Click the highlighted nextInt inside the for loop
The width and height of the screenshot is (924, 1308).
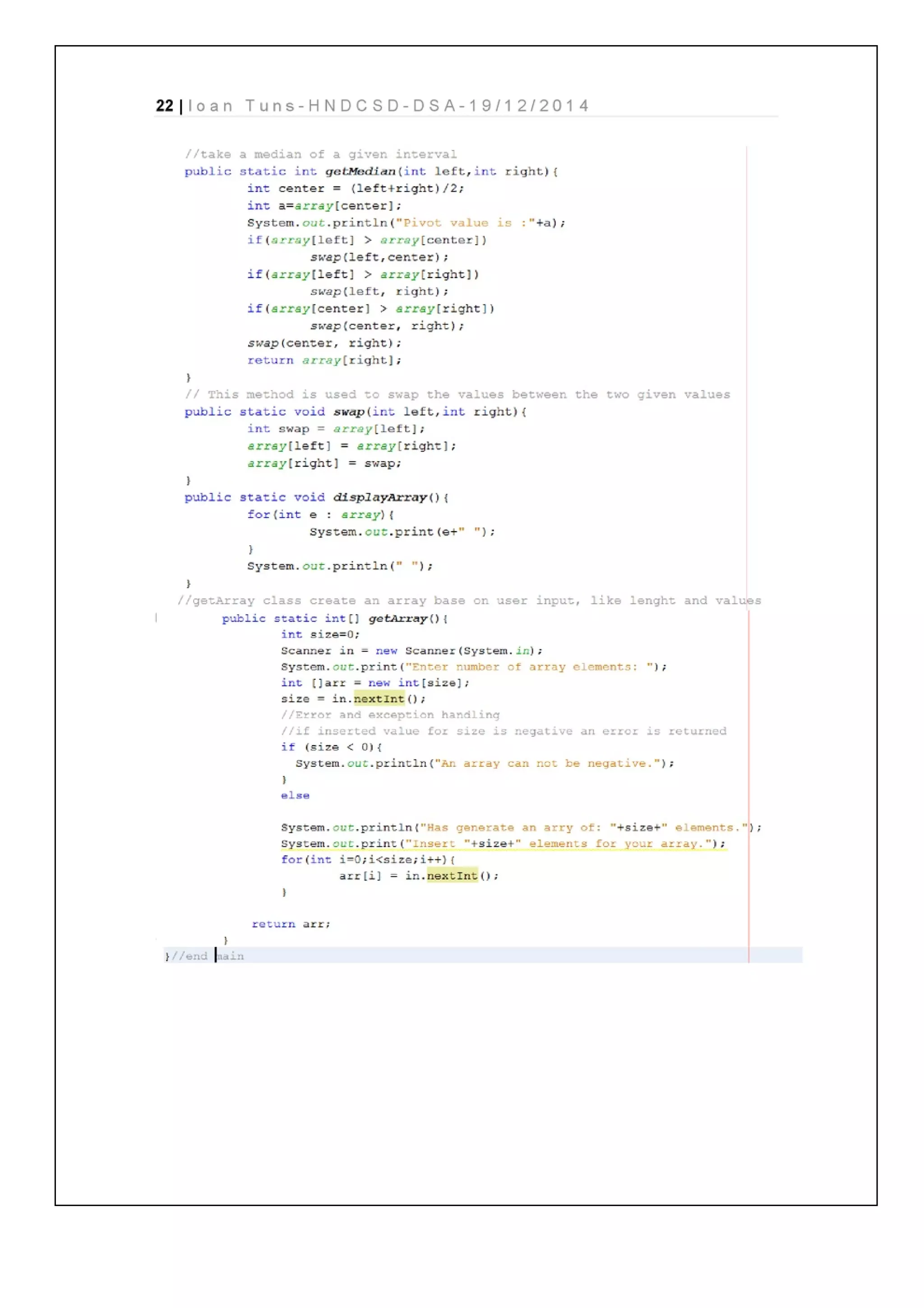click(x=452, y=876)
